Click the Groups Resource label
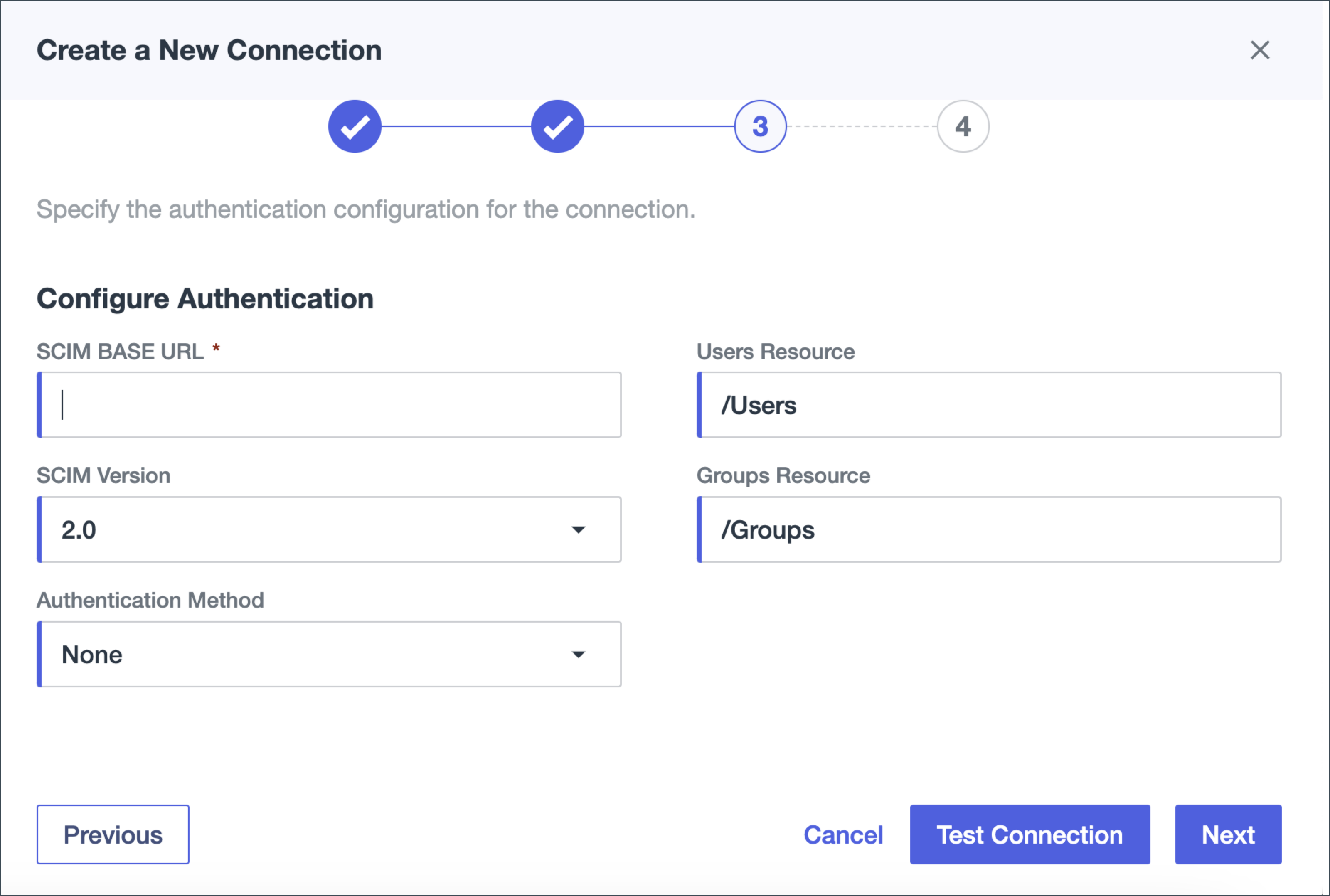1330x896 pixels. click(x=783, y=475)
